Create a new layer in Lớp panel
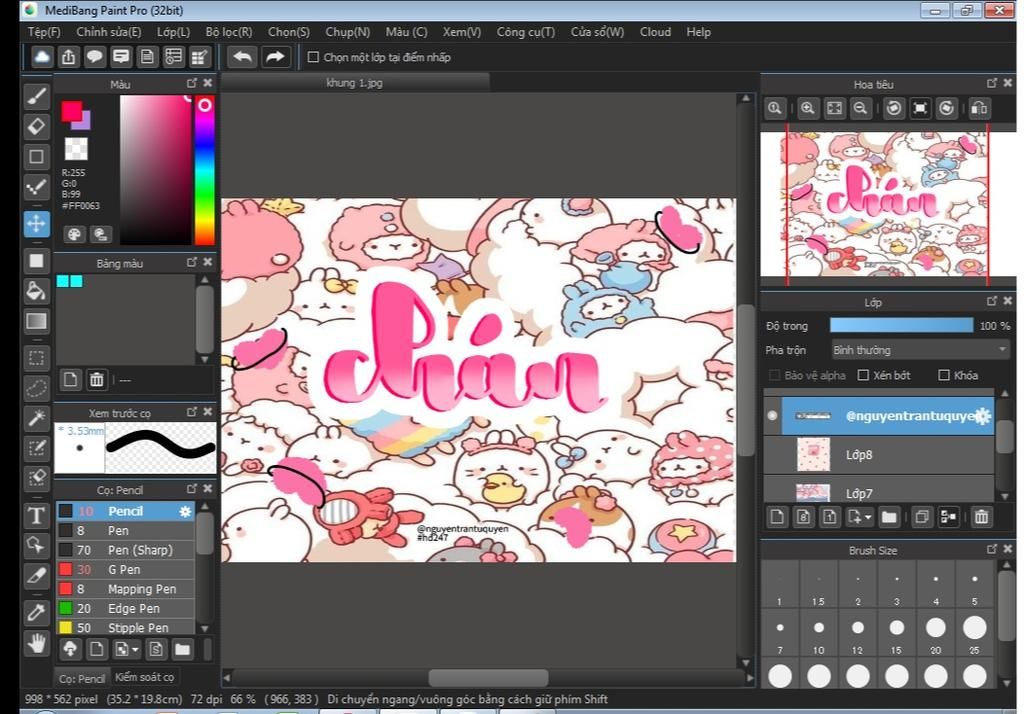The width and height of the screenshot is (1024, 714). (x=777, y=517)
